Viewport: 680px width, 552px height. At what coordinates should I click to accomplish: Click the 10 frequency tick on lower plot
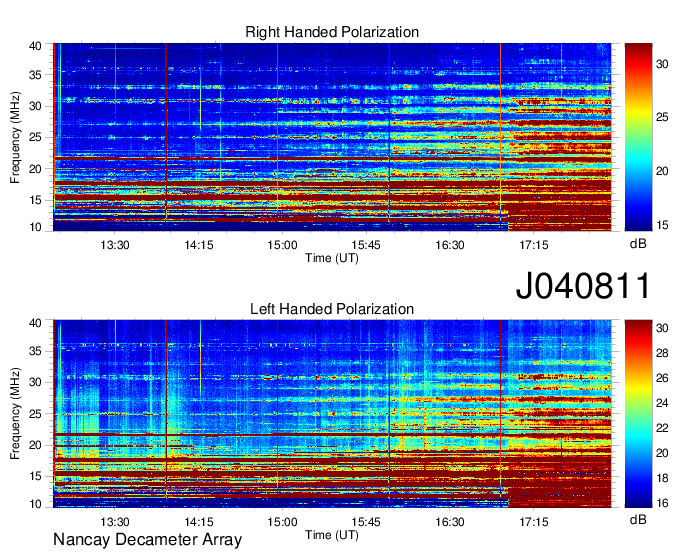pos(36,504)
